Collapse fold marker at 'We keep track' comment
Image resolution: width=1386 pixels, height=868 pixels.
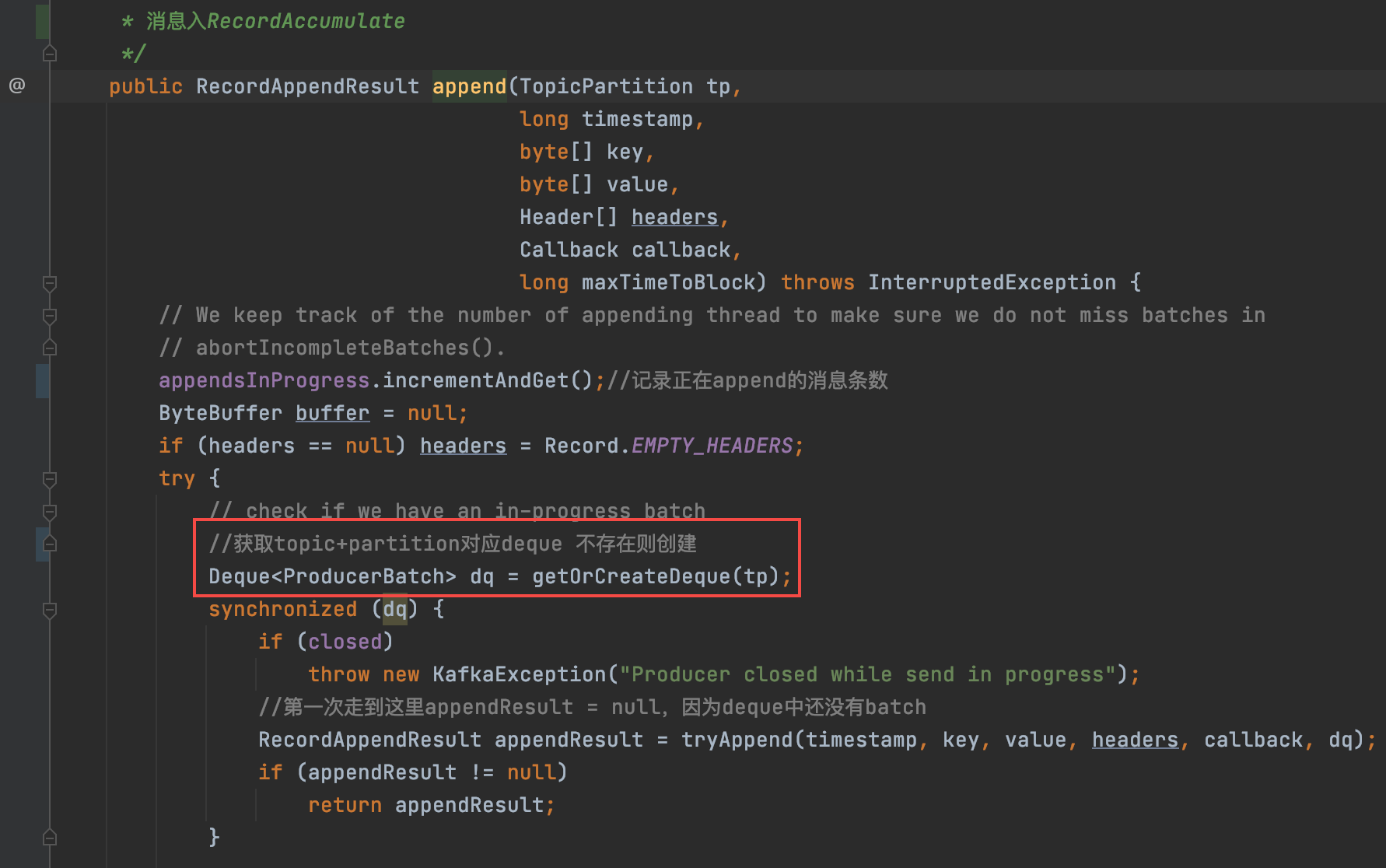[x=50, y=316]
